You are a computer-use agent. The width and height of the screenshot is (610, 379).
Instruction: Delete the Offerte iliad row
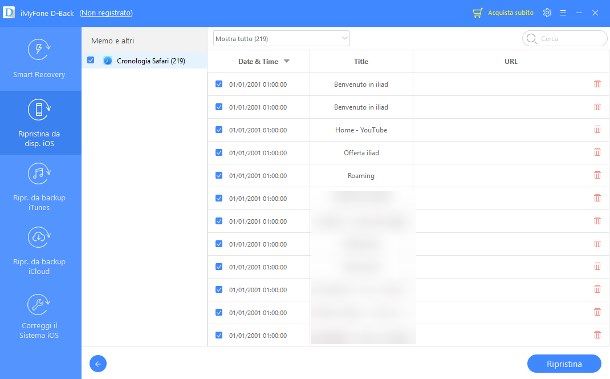coord(597,153)
